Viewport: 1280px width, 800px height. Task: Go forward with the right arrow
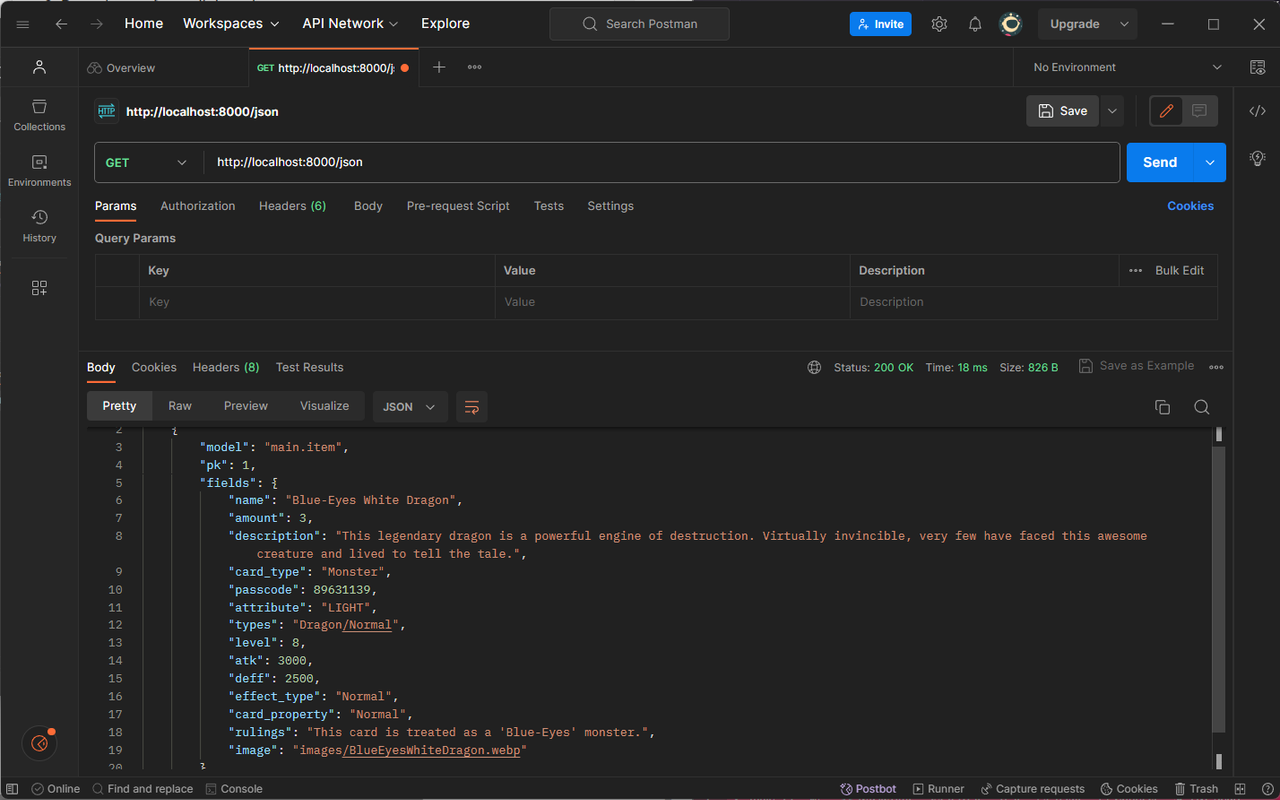(x=96, y=24)
